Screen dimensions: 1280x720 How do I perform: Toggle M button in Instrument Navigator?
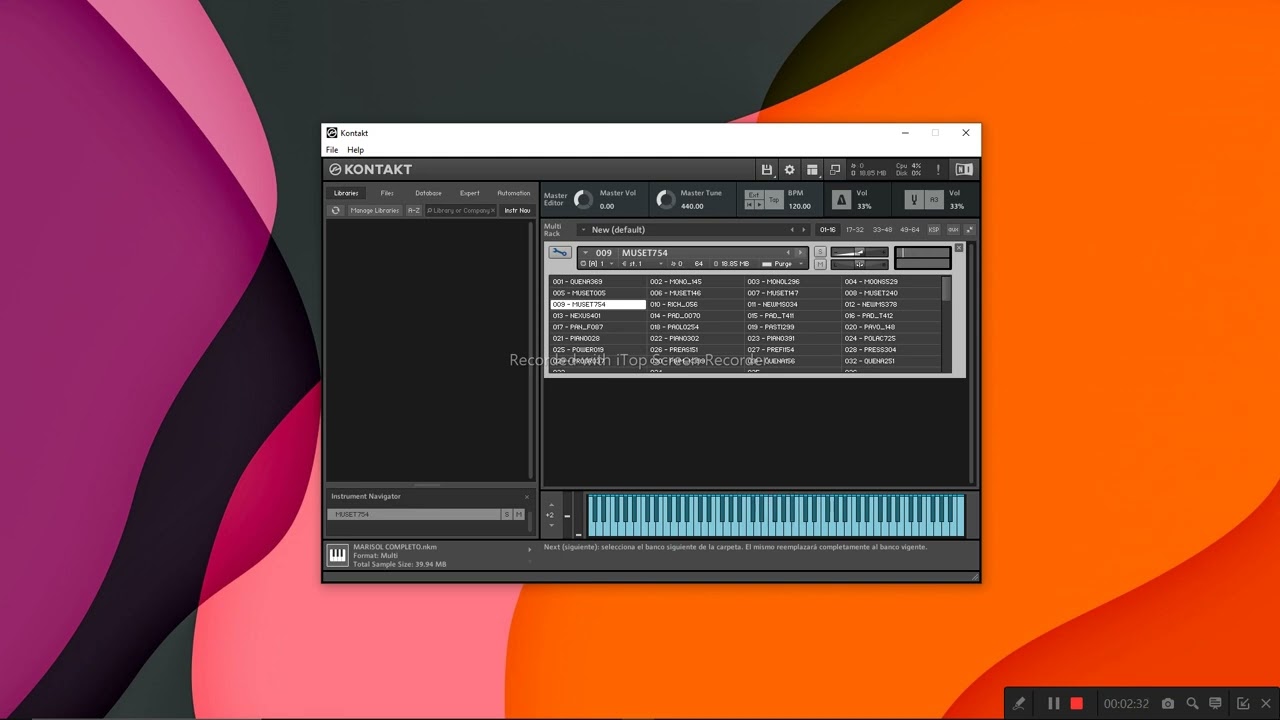tap(519, 514)
